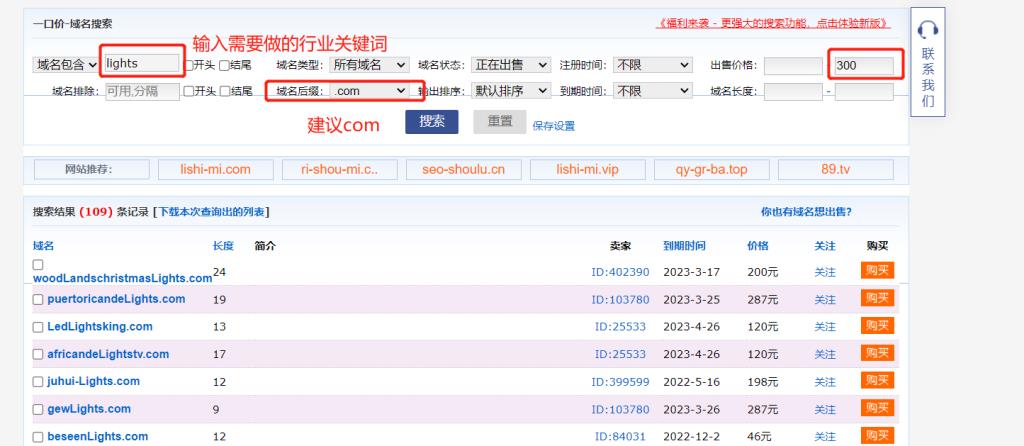Open seller ID:402390 profile
This screenshot has height=446, width=1024.
click(620, 272)
